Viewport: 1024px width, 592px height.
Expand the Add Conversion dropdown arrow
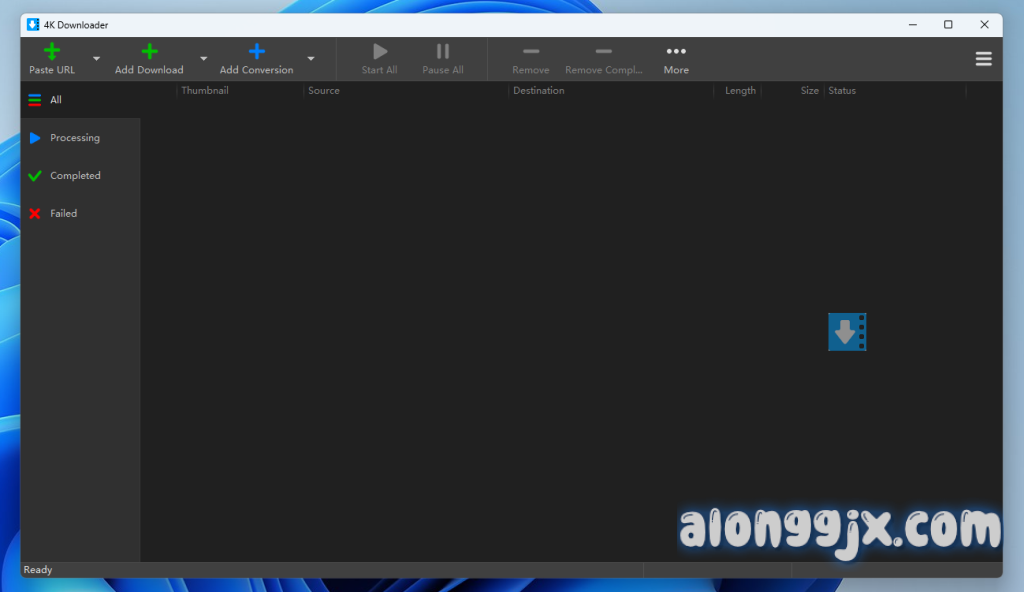click(x=311, y=59)
